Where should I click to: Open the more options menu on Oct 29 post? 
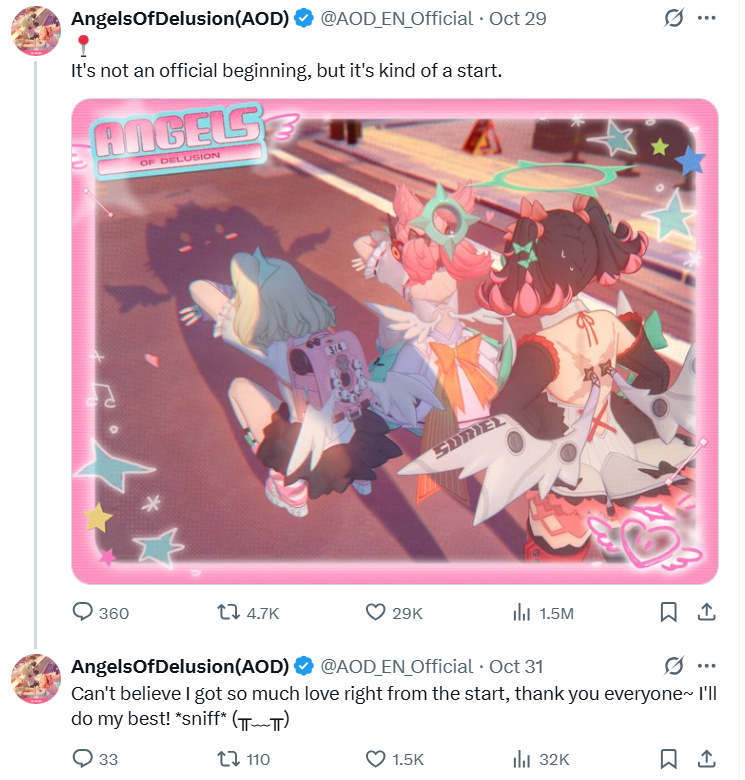pos(706,18)
